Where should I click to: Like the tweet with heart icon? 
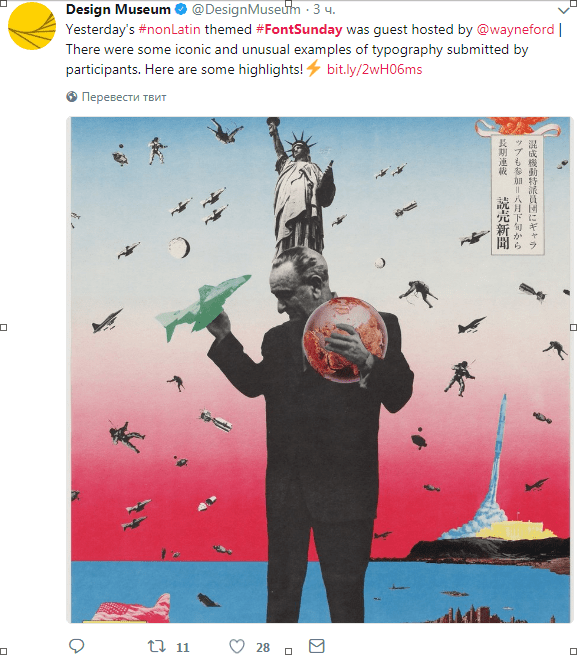[237, 646]
